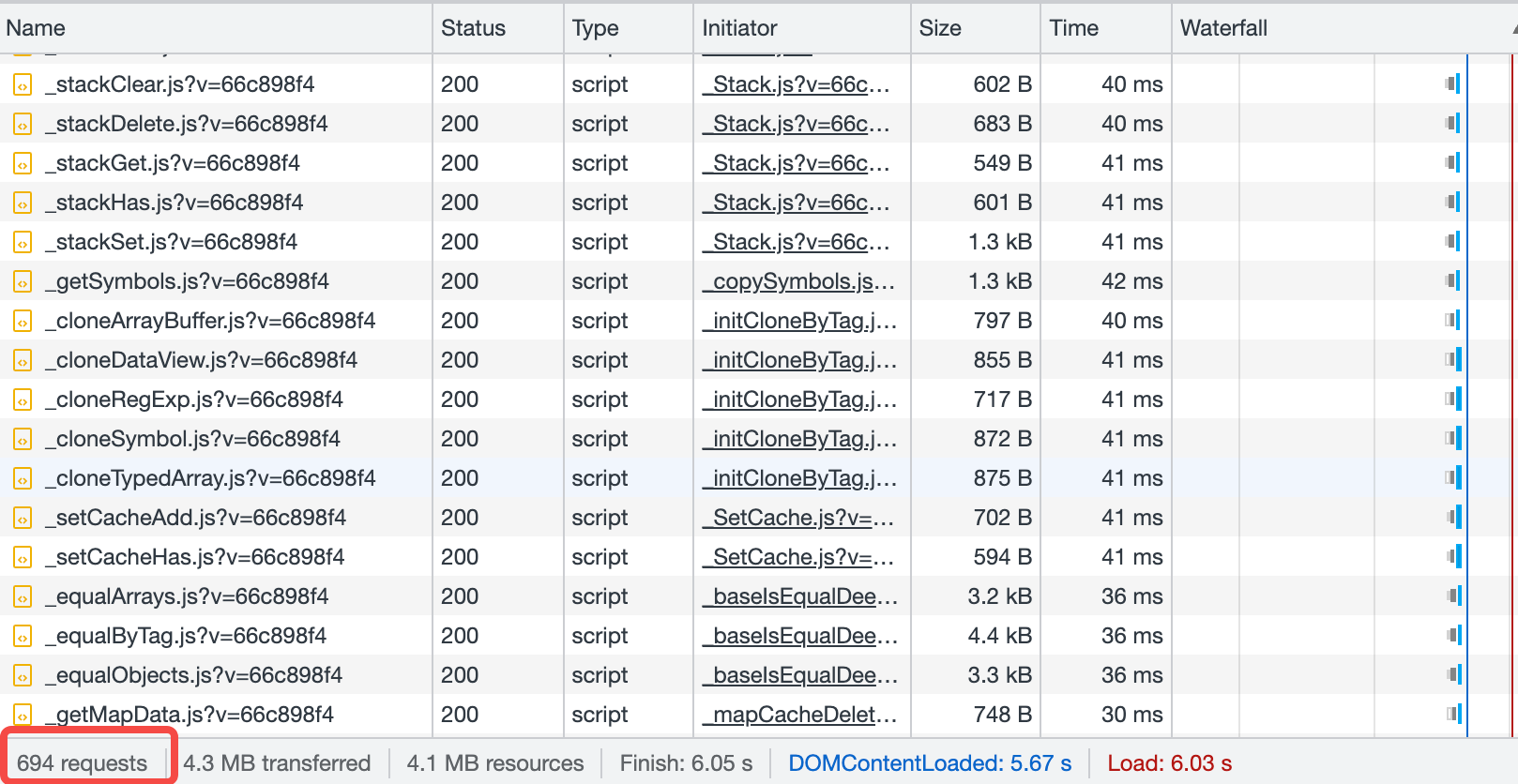1518x784 pixels.
Task: Click the 694 requests status summary
Action: click(x=83, y=763)
